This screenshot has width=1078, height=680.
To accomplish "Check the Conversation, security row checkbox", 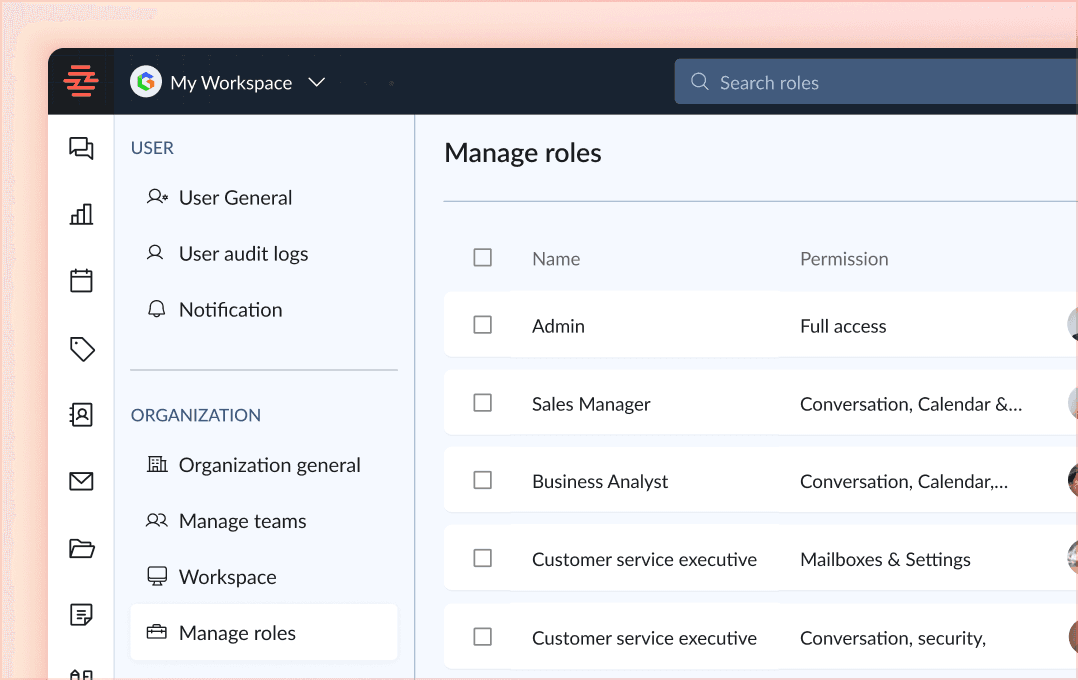I will [x=483, y=637].
